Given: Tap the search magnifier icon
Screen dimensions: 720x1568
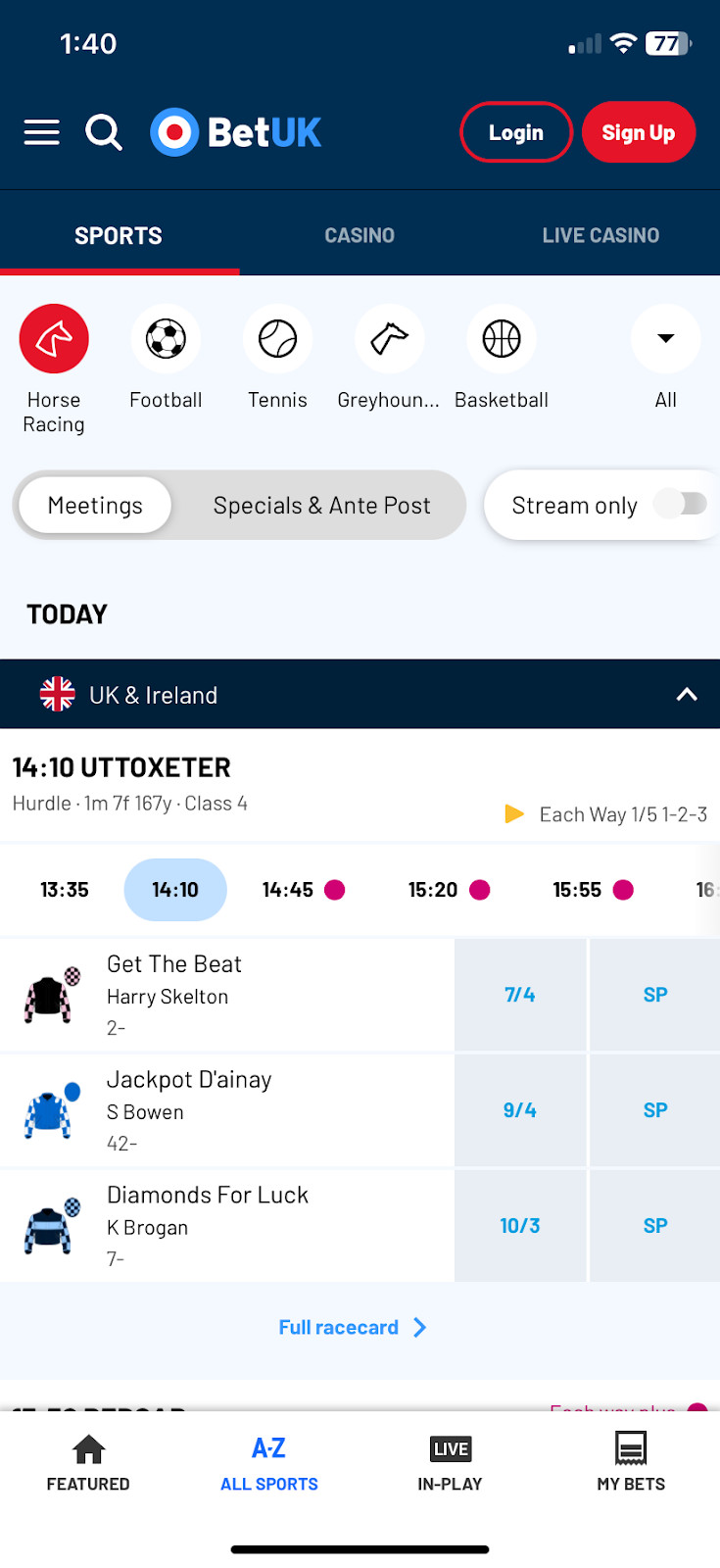Looking at the screenshot, I should point(103,132).
